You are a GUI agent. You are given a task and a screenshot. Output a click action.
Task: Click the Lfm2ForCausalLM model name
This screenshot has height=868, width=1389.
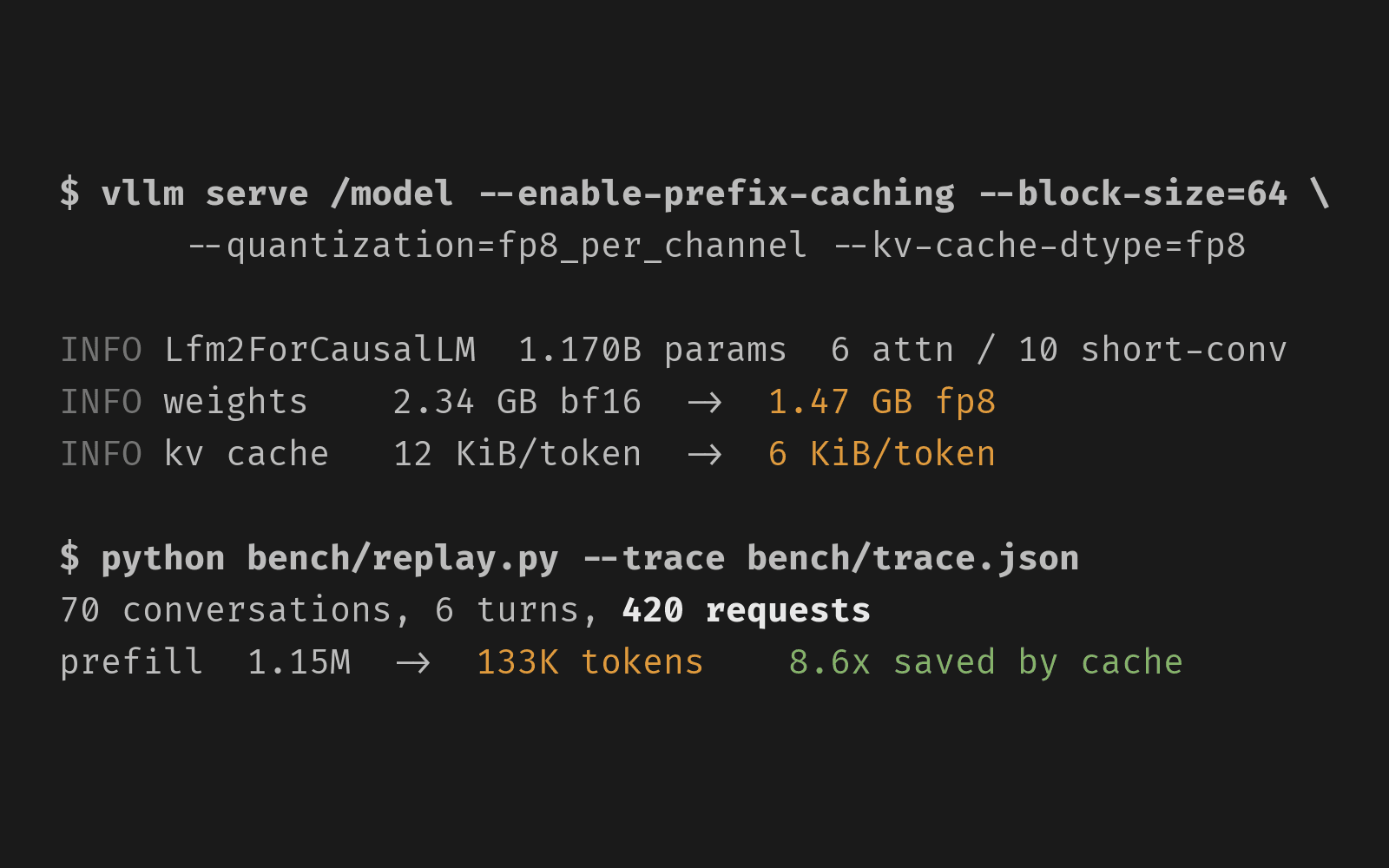click(320, 350)
